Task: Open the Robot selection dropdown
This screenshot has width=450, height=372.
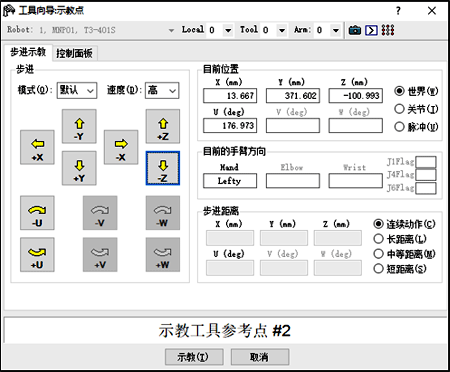Action: click(x=171, y=30)
